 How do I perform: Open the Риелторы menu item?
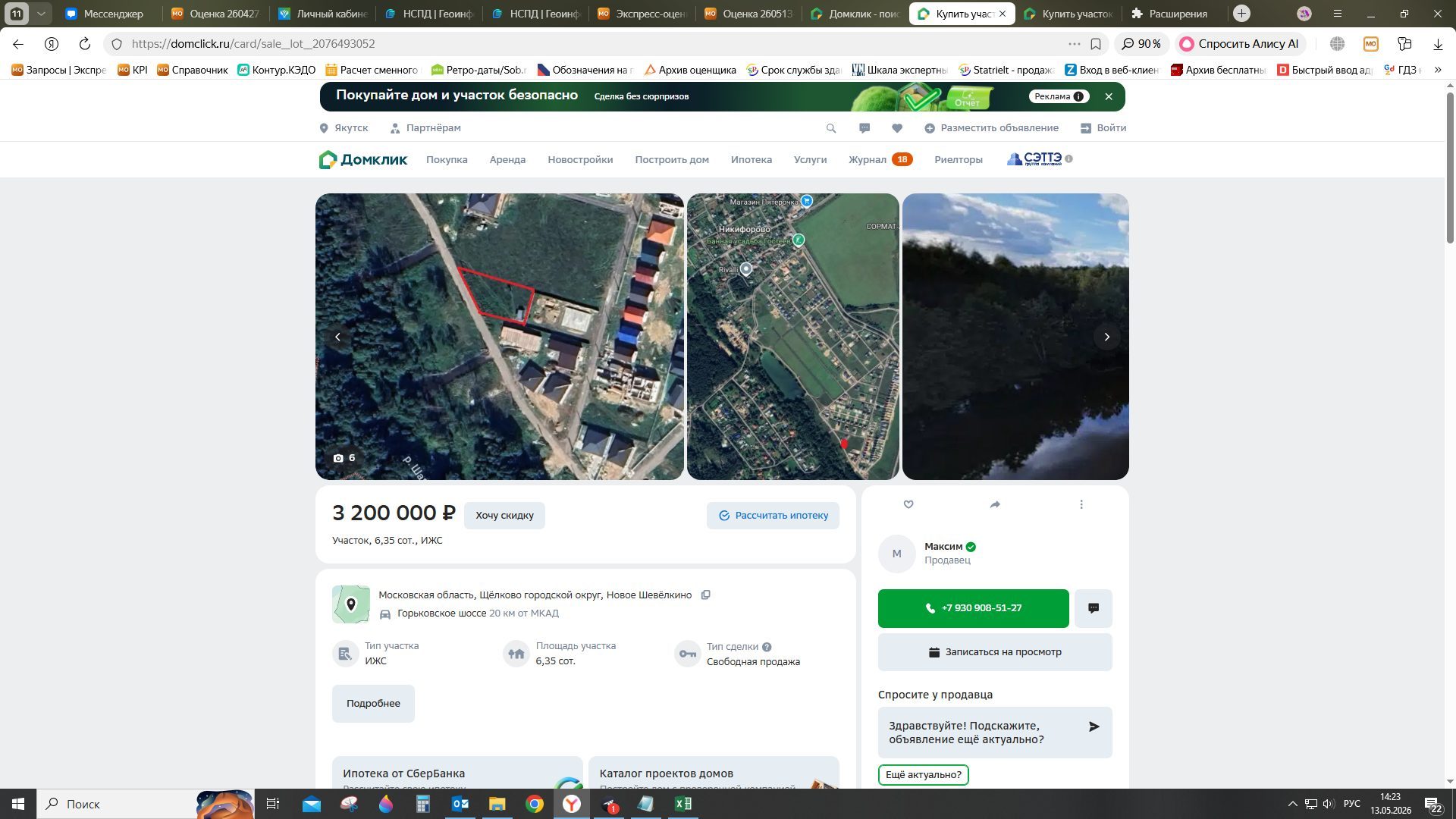[x=959, y=159]
